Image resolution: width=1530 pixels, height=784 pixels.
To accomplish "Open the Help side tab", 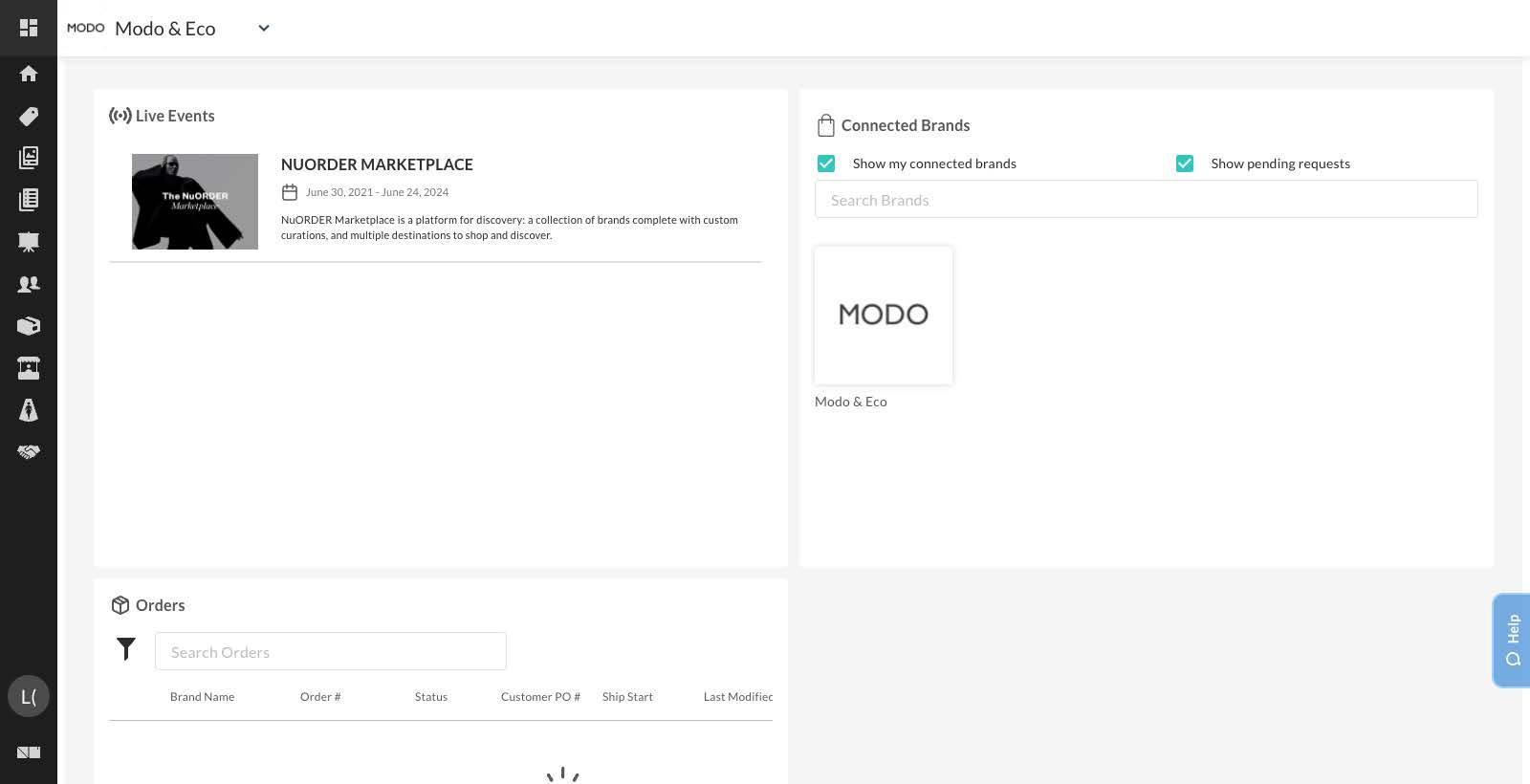I will pos(1512,640).
